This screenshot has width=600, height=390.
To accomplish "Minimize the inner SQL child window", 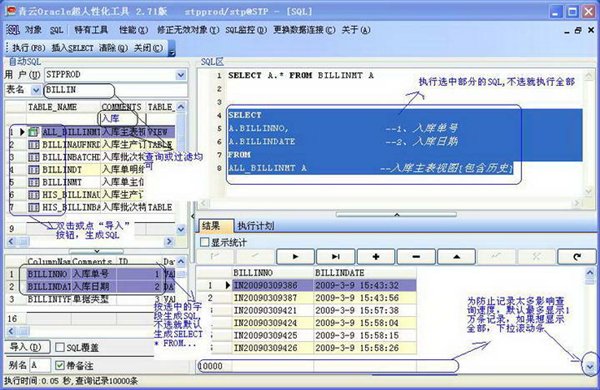I will click(567, 31).
